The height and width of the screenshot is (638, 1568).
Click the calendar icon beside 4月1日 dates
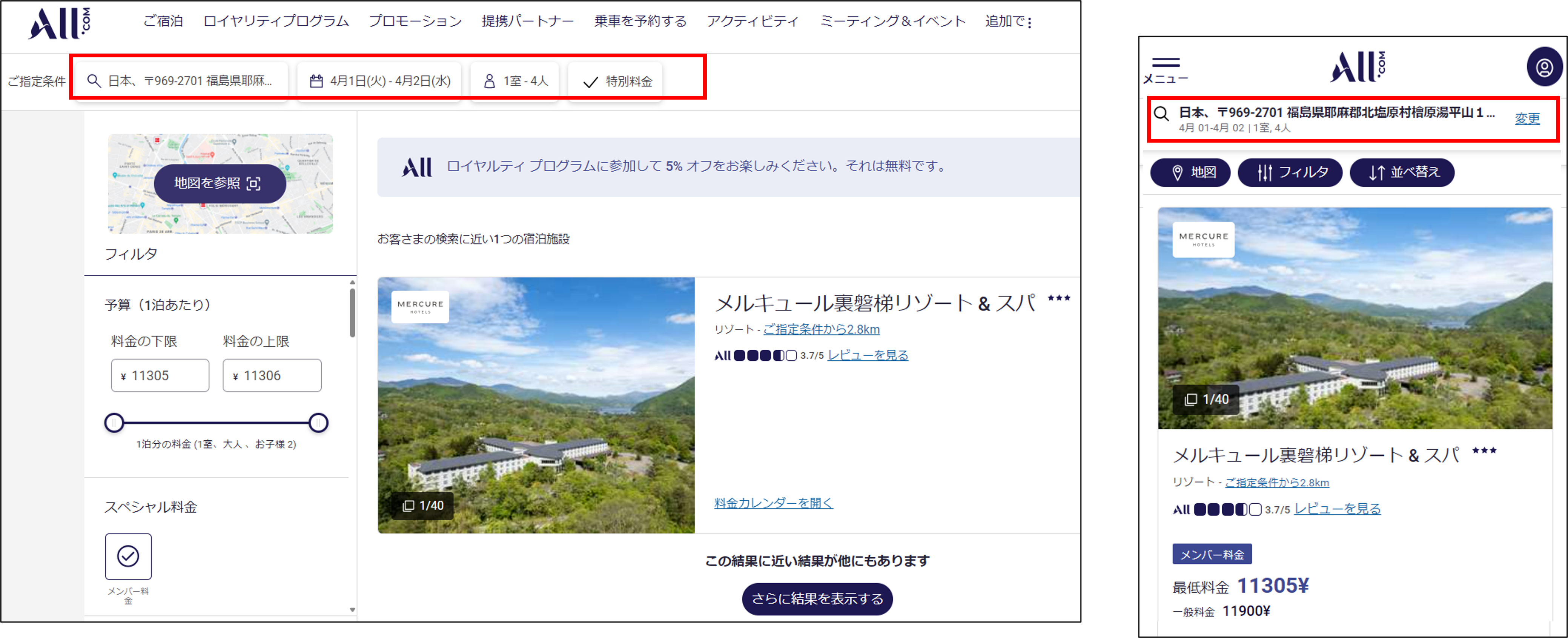(x=316, y=81)
